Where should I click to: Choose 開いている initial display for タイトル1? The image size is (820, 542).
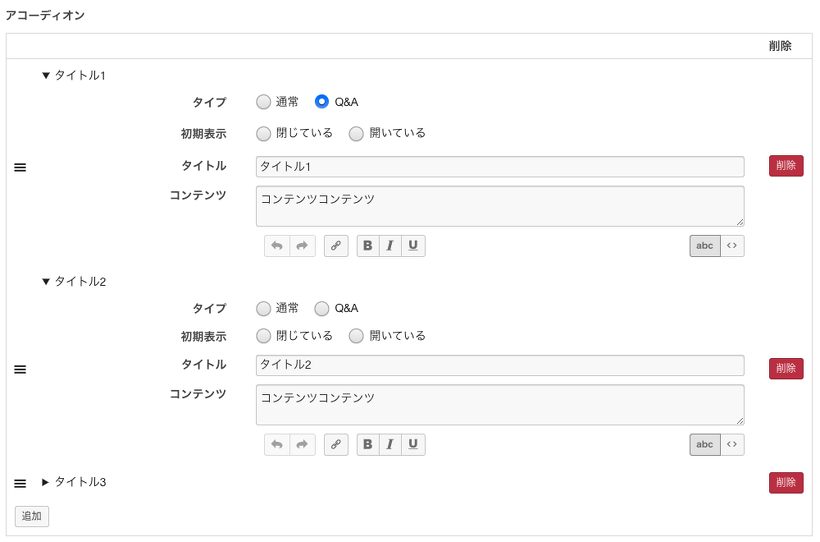coord(356,133)
